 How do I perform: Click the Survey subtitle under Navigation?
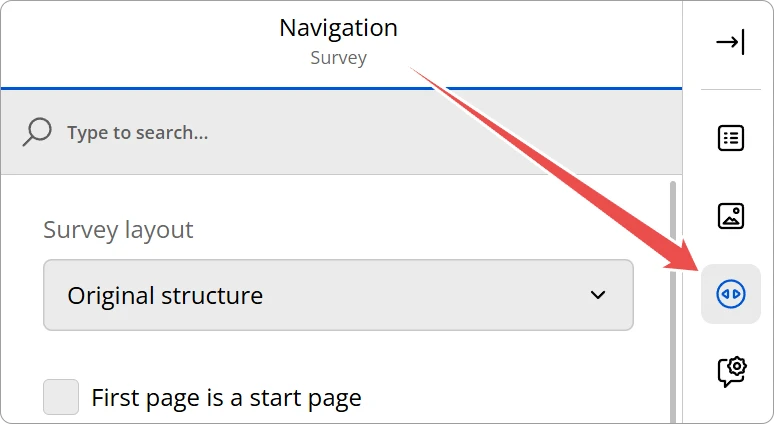tap(338, 58)
